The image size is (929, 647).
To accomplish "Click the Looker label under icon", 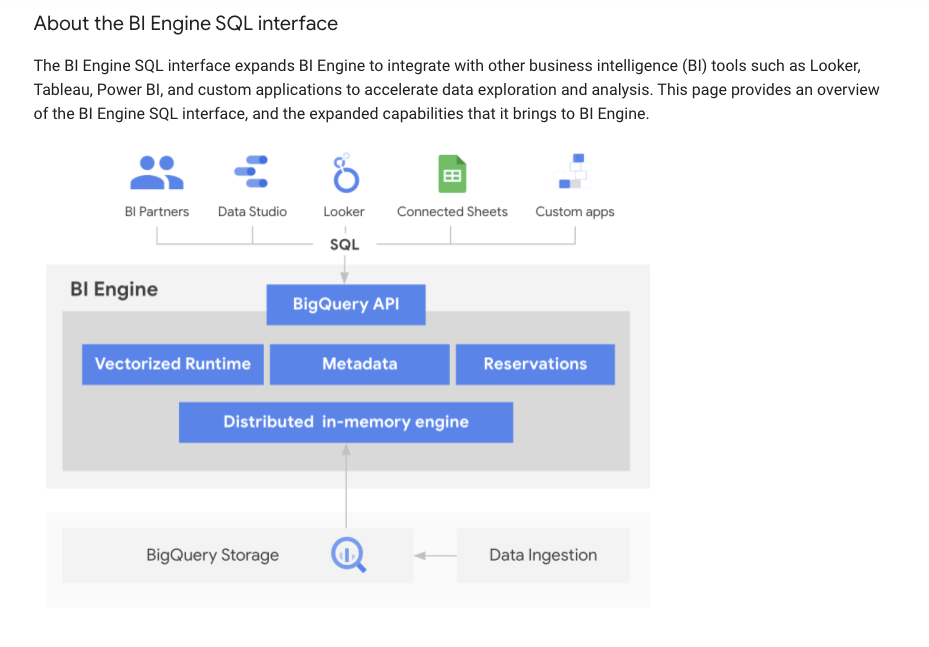I will coord(344,212).
